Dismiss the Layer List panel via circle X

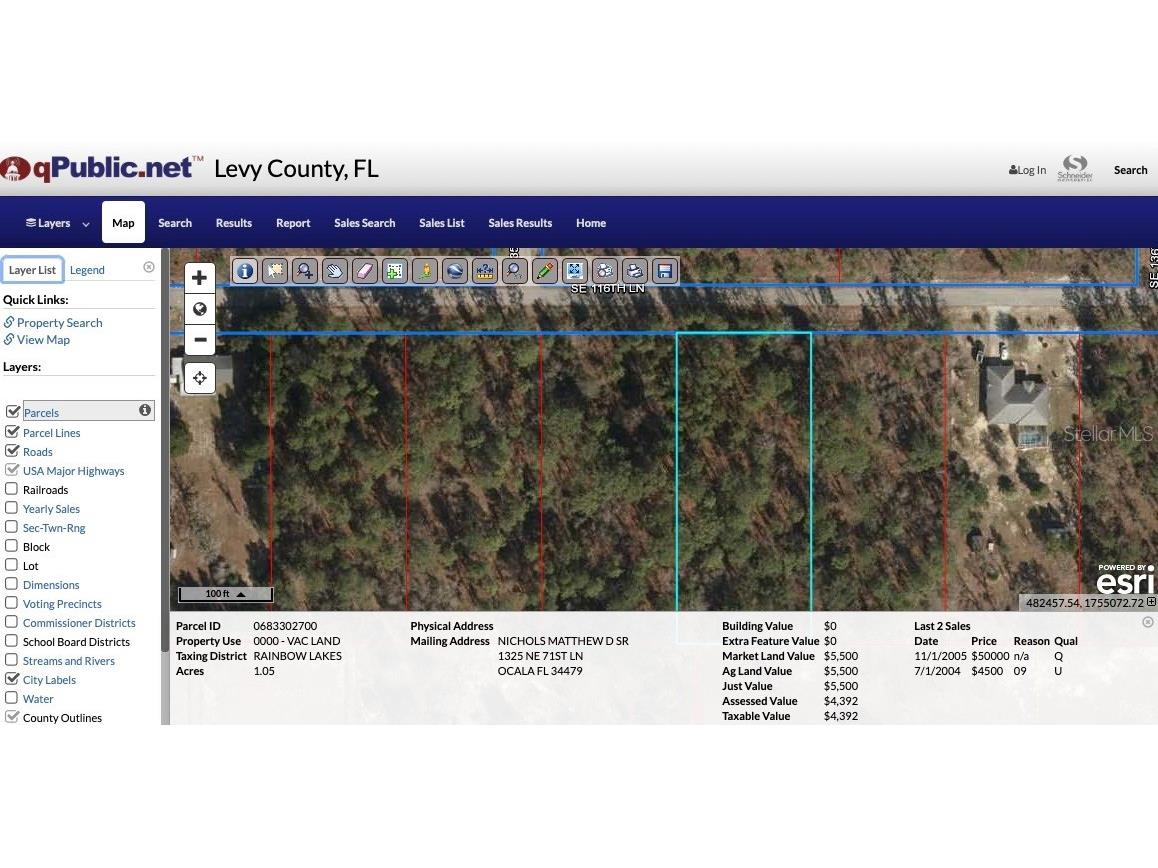pos(148,266)
